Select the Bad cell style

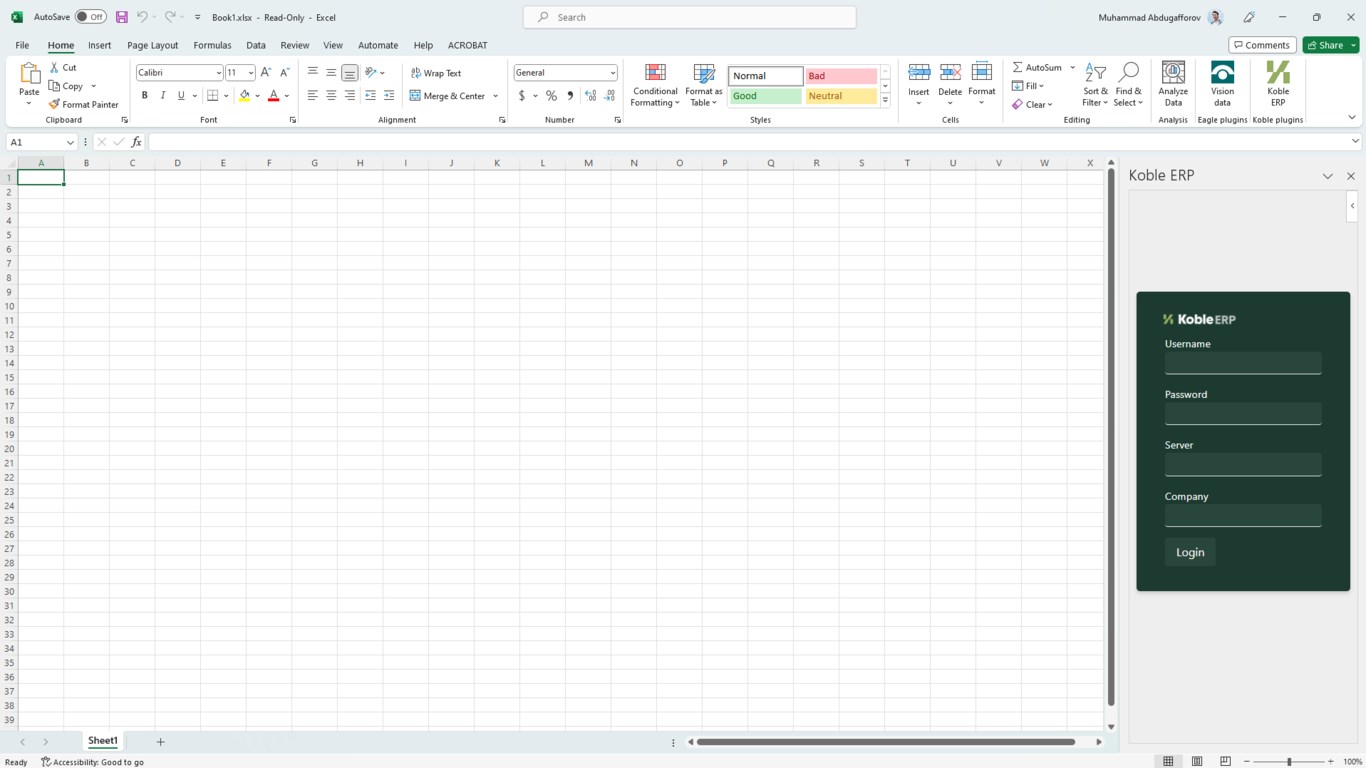(841, 76)
